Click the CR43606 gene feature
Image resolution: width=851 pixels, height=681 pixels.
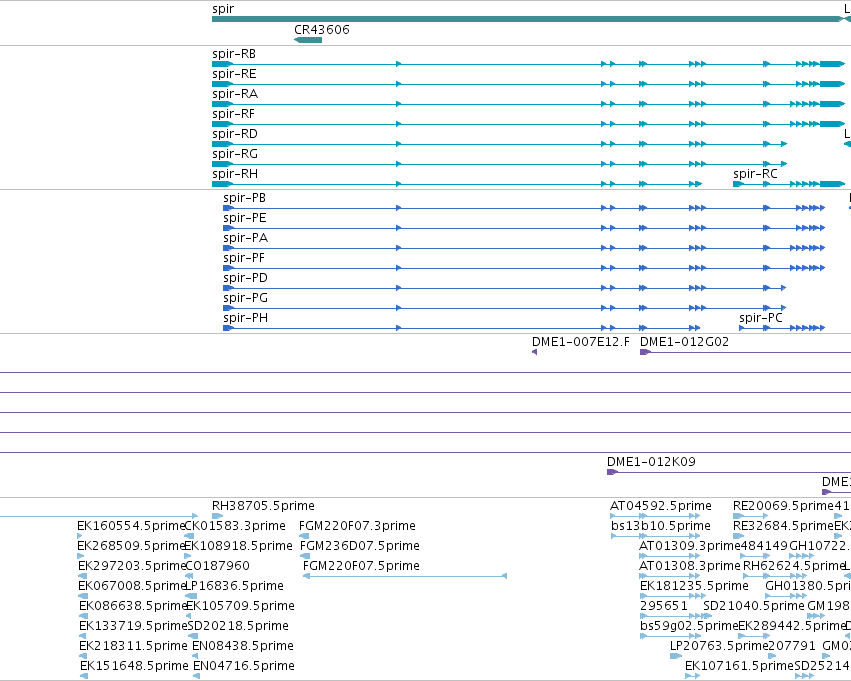coord(308,40)
